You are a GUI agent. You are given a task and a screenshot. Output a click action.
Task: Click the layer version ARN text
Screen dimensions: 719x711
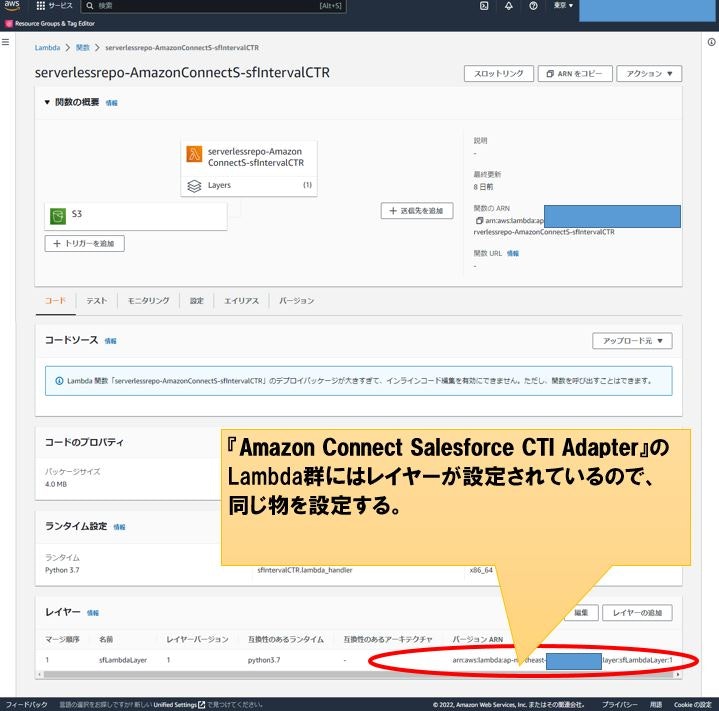click(x=562, y=660)
